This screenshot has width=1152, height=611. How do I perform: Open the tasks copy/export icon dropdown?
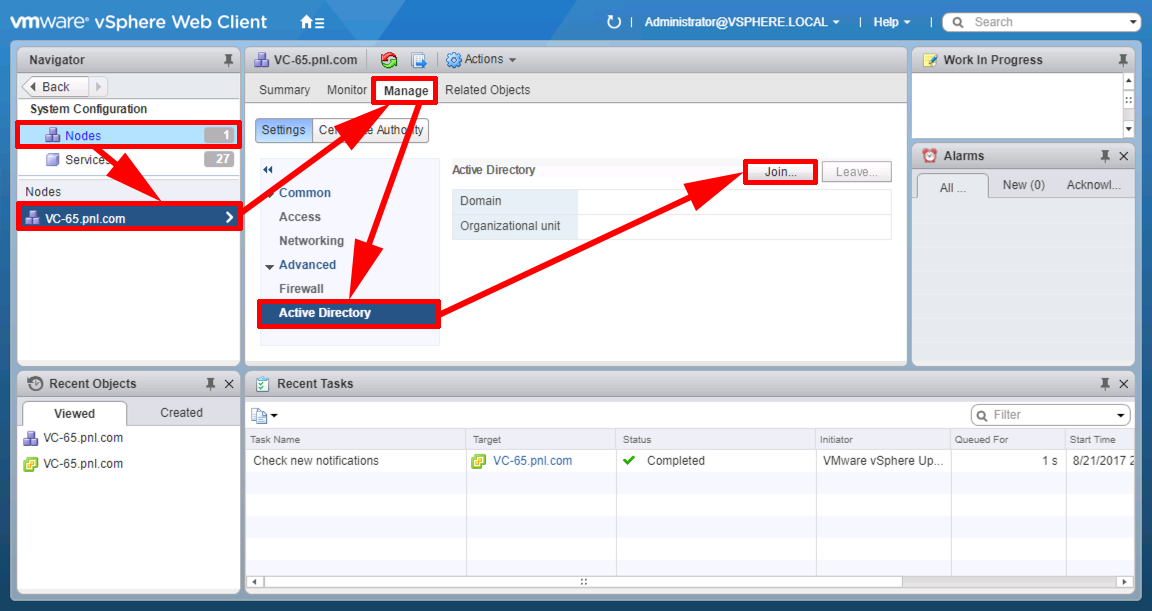tap(264, 416)
